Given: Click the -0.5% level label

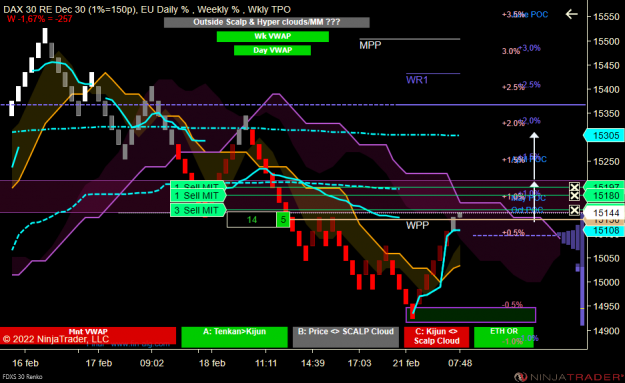Looking at the screenshot, I should tap(512, 304).
